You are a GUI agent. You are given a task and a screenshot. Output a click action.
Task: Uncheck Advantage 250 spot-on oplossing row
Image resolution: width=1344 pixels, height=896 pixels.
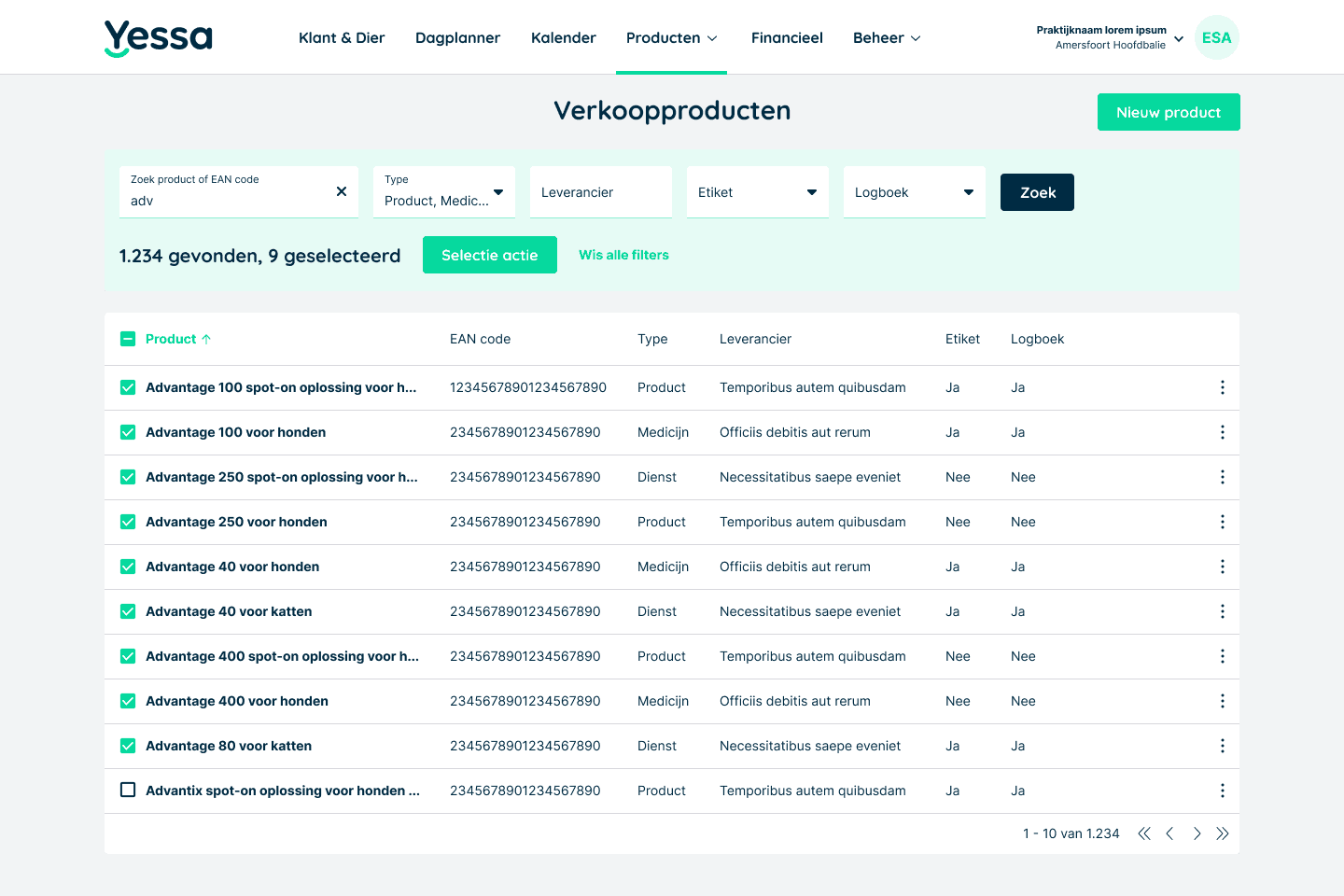click(128, 477)
